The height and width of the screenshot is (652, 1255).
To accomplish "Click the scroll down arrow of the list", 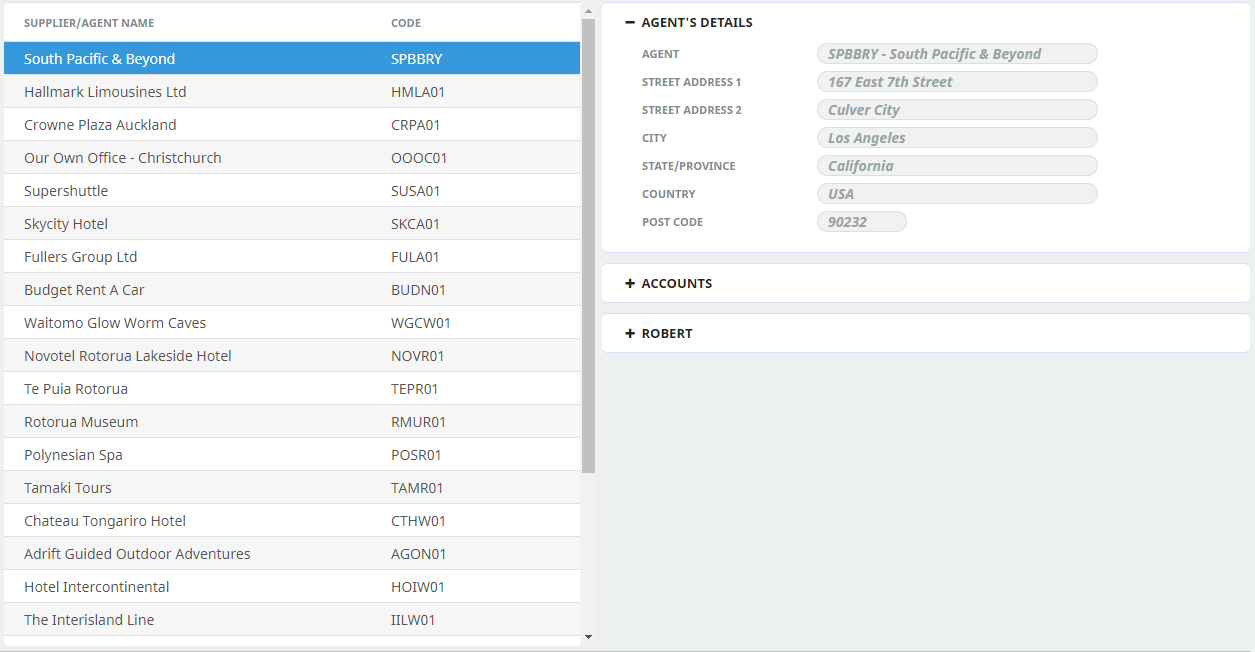I will [x=588, y=636].
